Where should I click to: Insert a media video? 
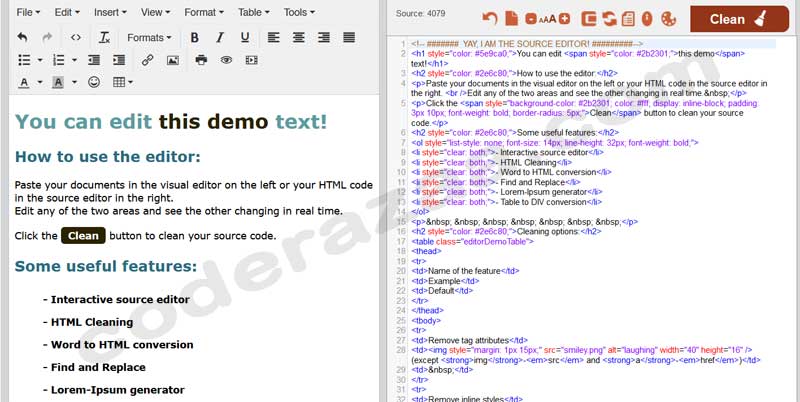pyautogui.click(x=252, y=60)
